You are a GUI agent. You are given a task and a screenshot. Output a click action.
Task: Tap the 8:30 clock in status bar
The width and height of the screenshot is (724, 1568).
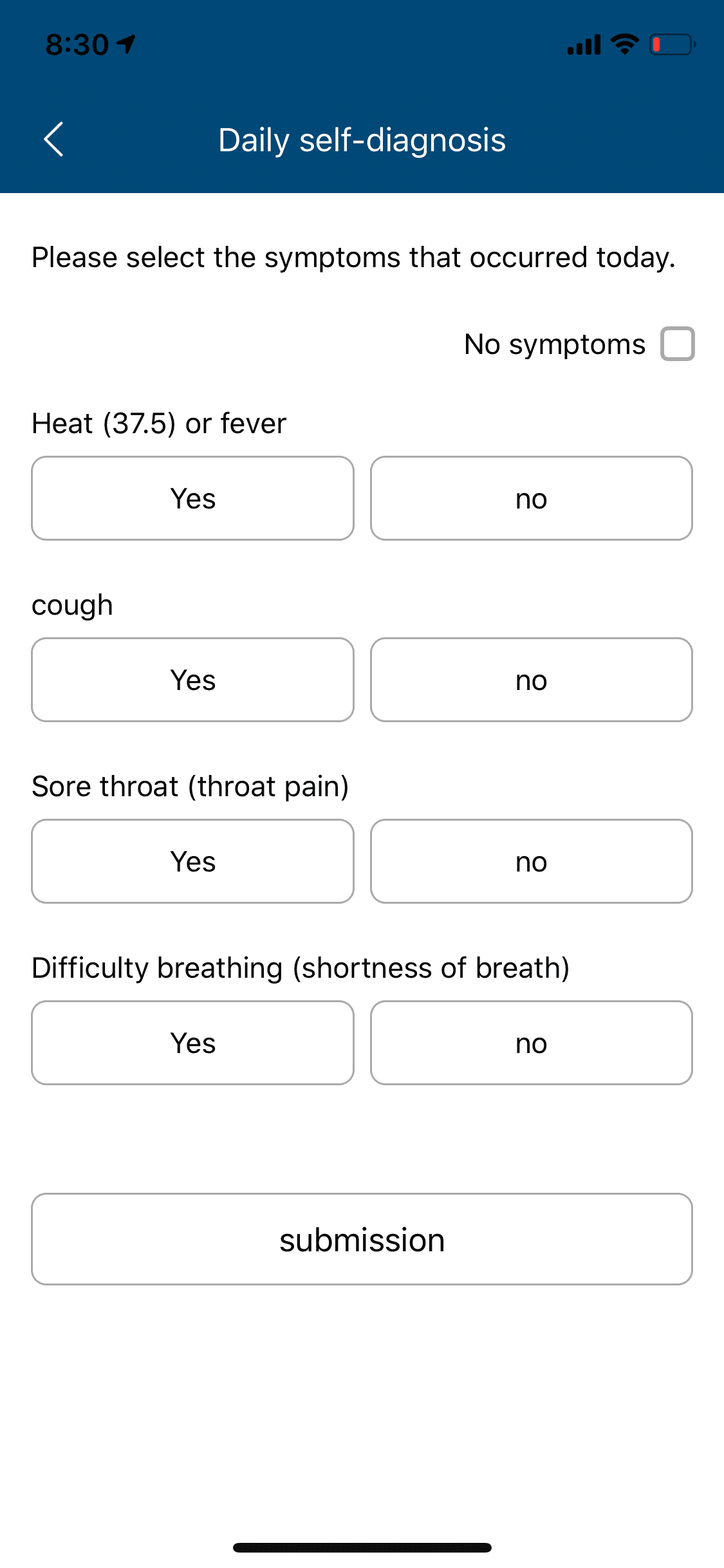77,42
